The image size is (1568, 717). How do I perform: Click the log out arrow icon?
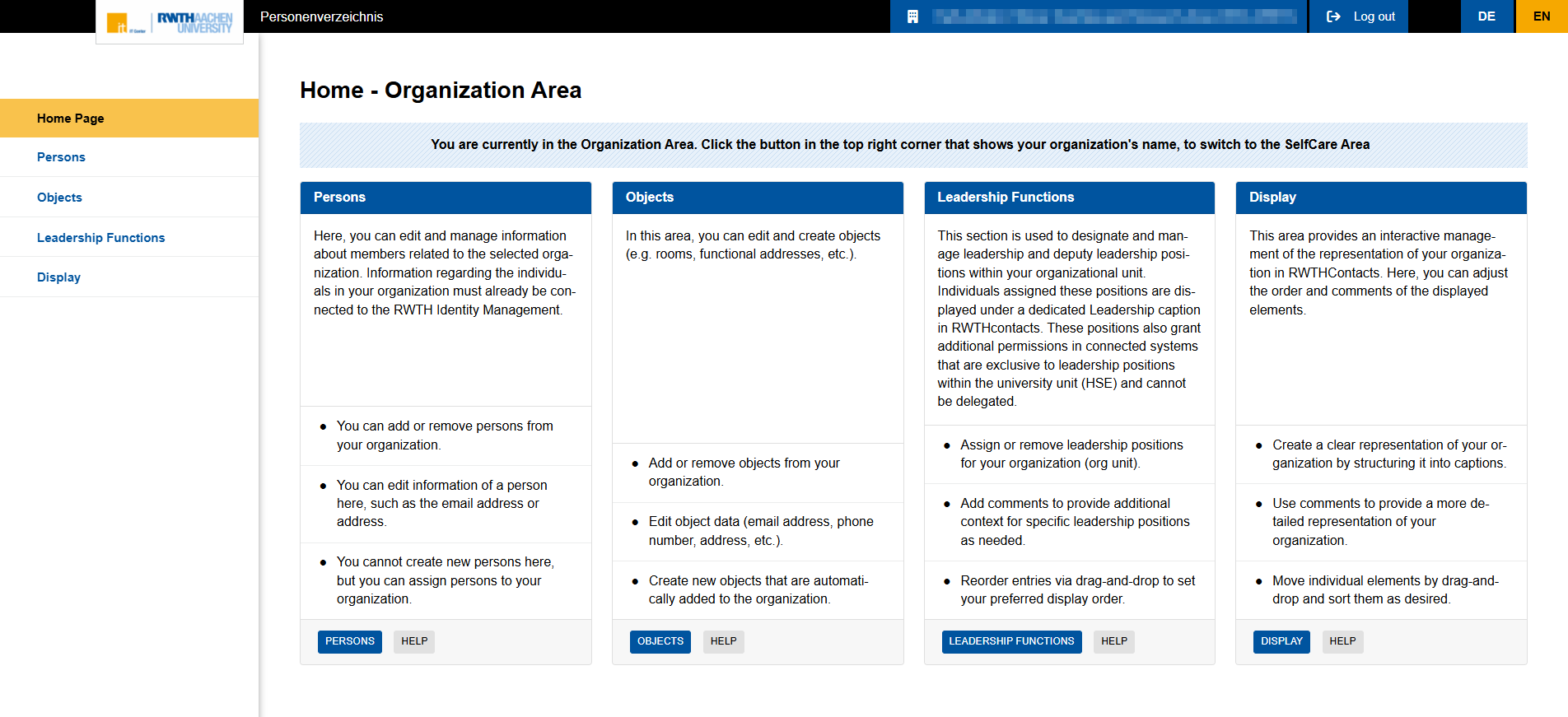click(1333, 16)
